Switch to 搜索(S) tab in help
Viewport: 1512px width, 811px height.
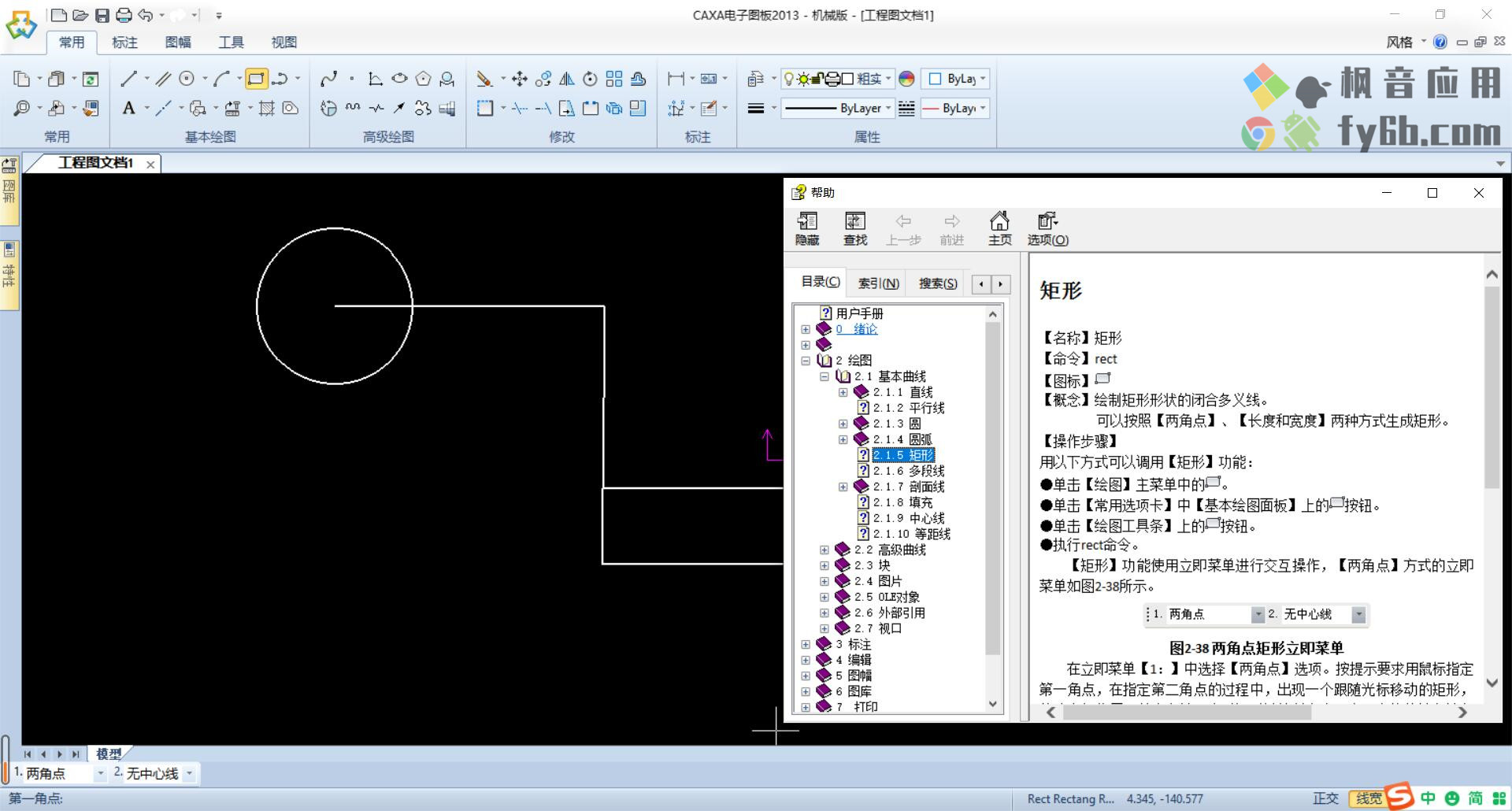coord(938,283)
